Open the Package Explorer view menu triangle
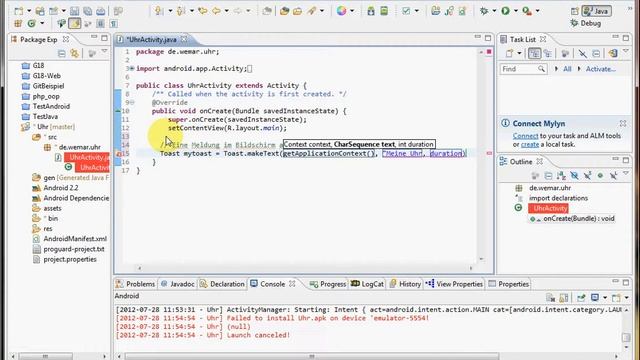Viewport: 640px width, 360px height. coord(104,51)
